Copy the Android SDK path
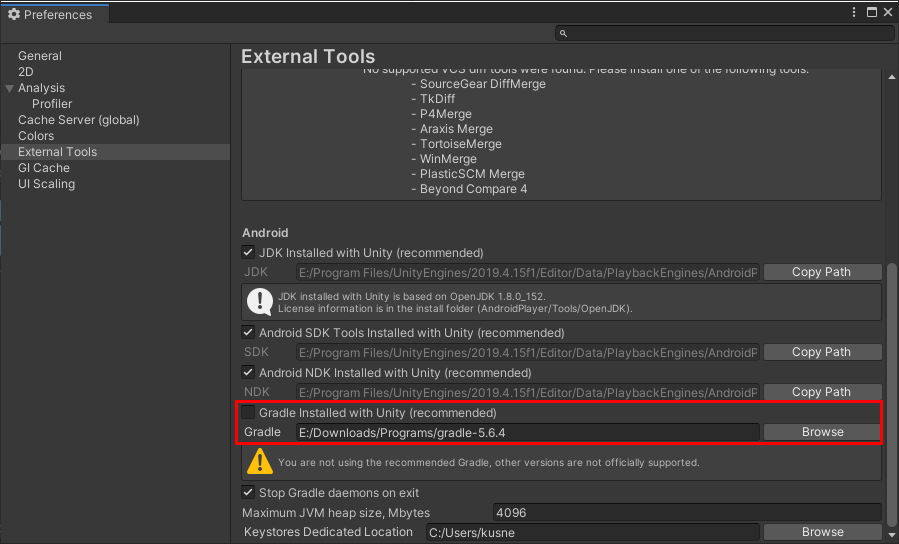This screenshot has width=899, height=544. [x=822, y=352]
